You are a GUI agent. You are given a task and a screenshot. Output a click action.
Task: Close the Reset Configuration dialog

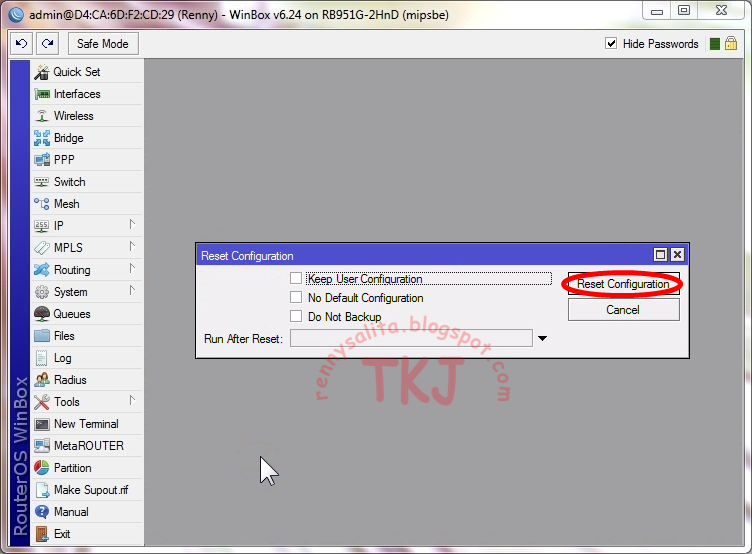click(677, 255)
